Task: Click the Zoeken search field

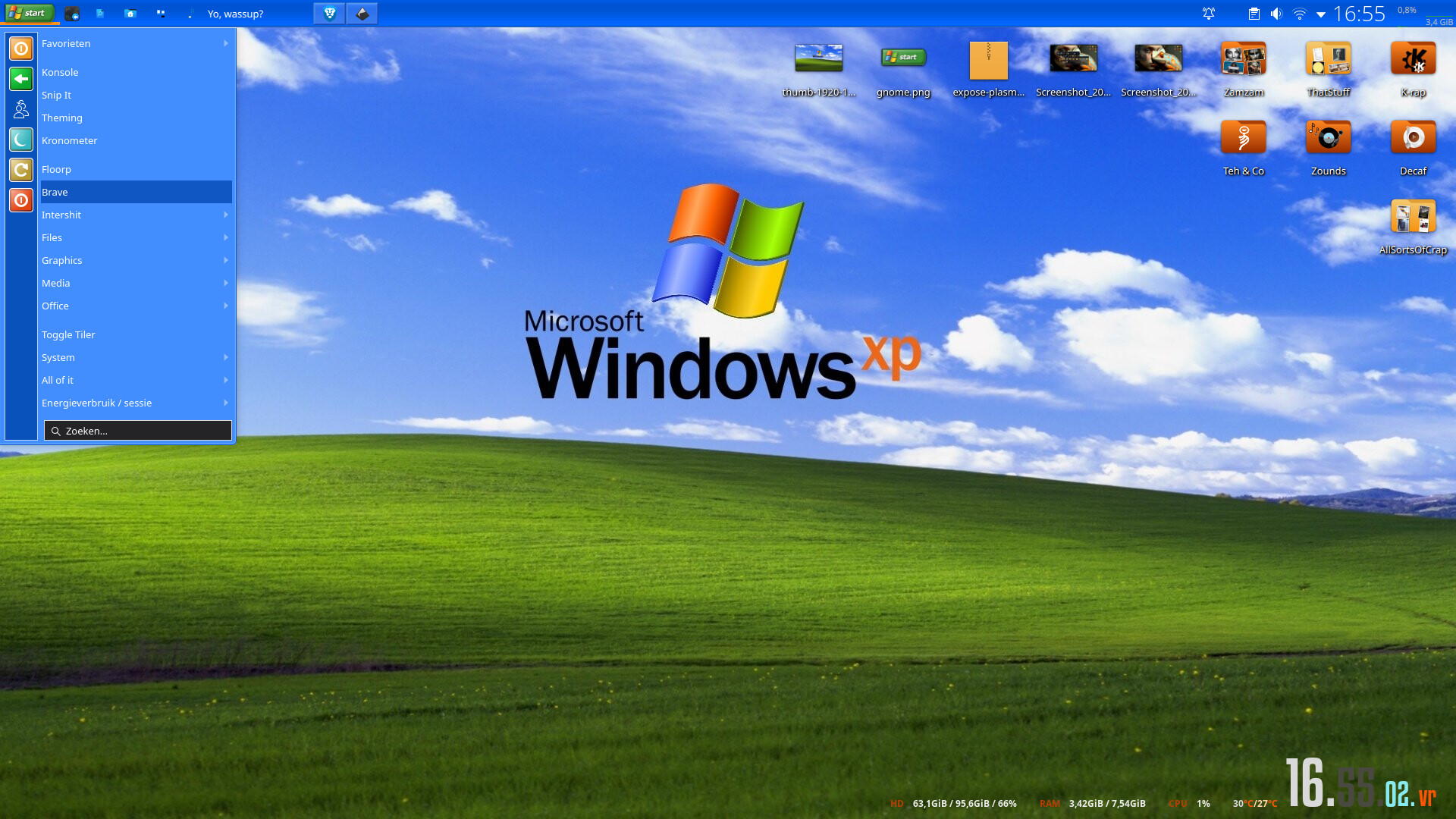Action: pyautogui.click(x=138, y=431)
